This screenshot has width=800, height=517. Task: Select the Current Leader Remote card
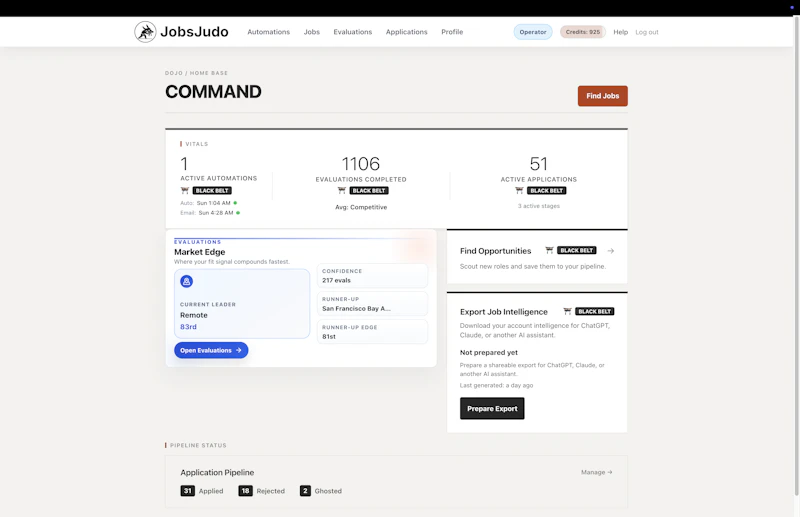tap(242, 304)
